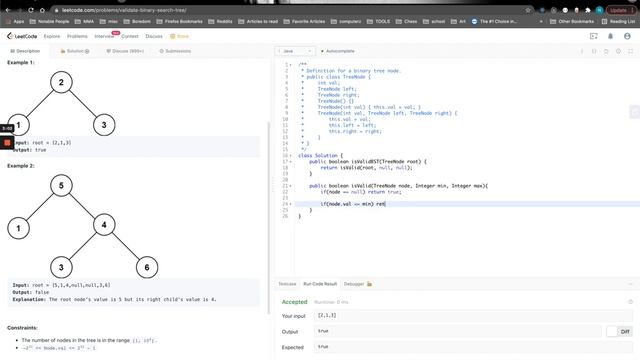Viewport: 640px width, 360px height.
Task: Click the LeetCode logo
Action: (x=22, y=36)
